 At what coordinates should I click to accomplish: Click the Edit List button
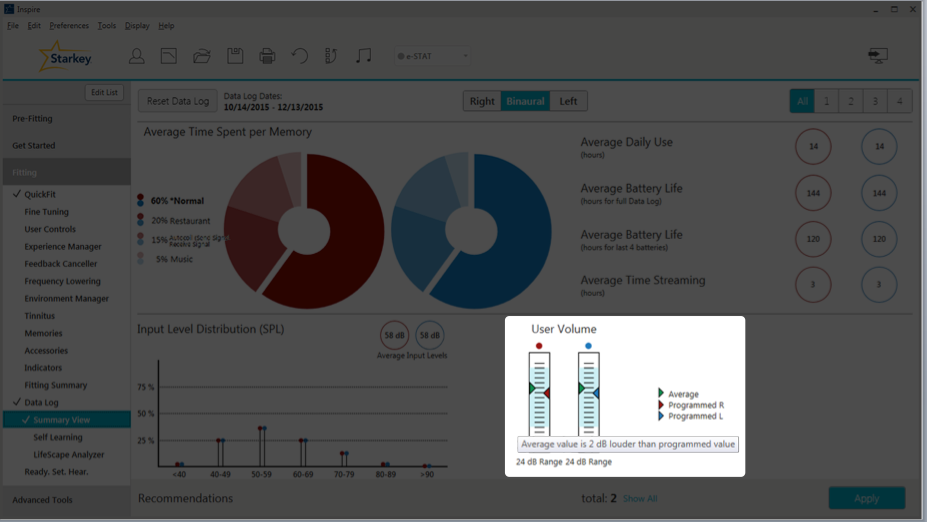tap(104, 92)
